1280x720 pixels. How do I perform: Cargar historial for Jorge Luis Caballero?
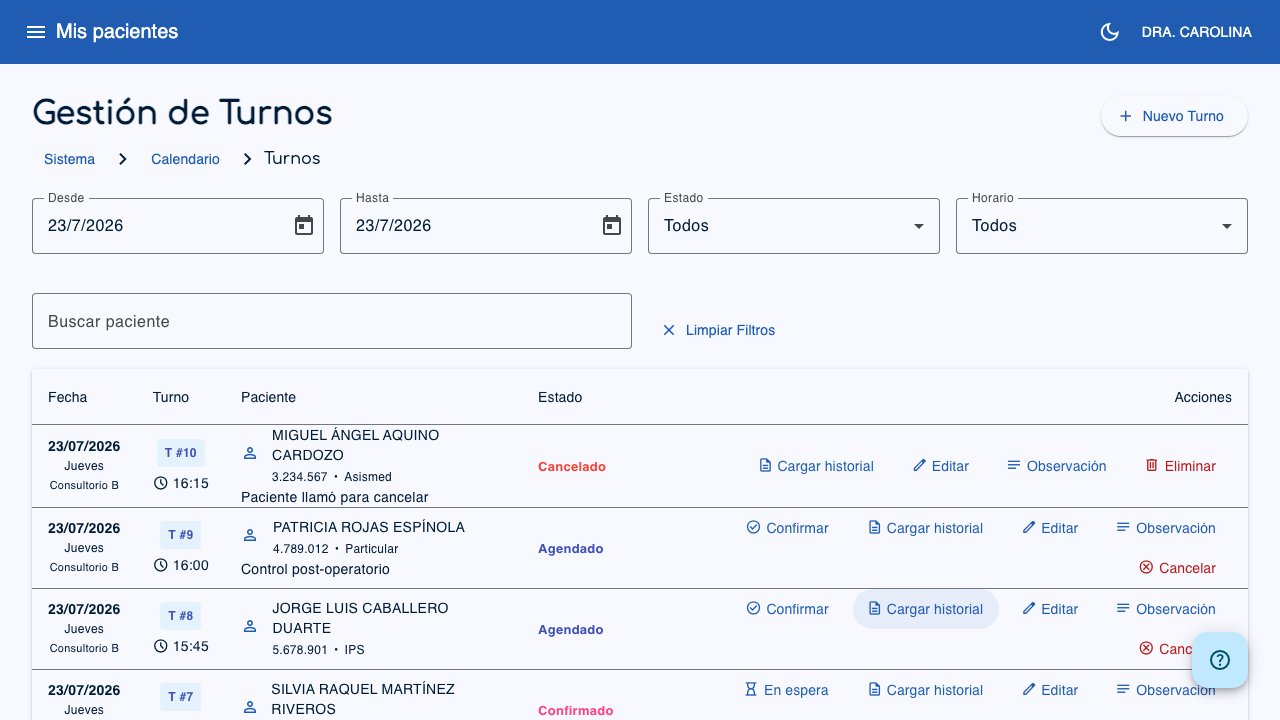coord(925,609)
